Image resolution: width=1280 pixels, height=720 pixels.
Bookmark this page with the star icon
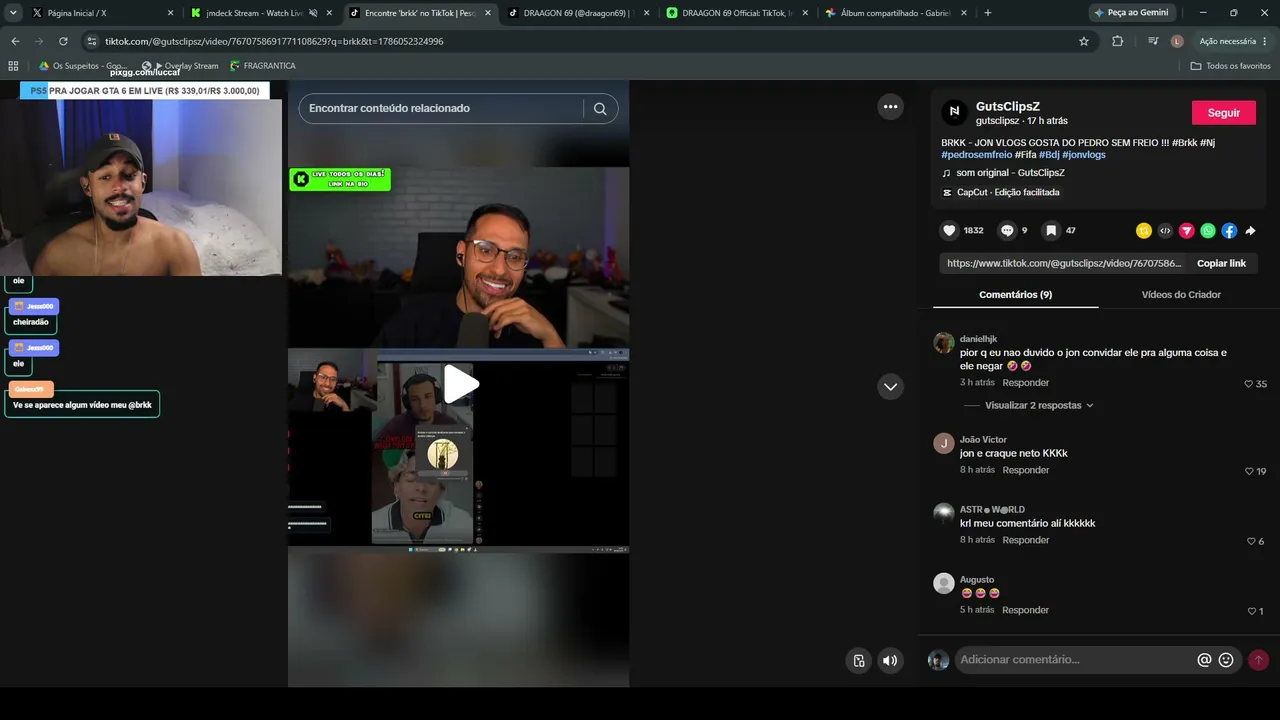click(x=1084, y=41)
